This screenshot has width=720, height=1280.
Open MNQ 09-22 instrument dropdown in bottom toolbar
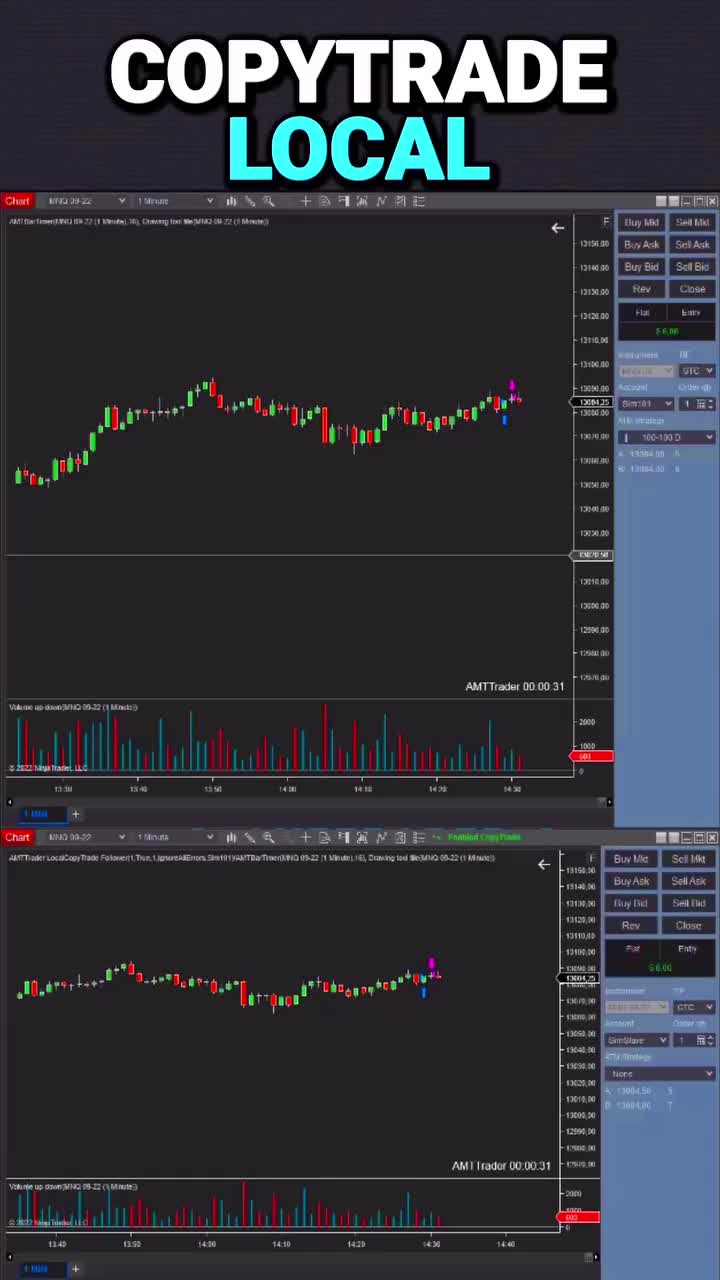pos(86,837)
